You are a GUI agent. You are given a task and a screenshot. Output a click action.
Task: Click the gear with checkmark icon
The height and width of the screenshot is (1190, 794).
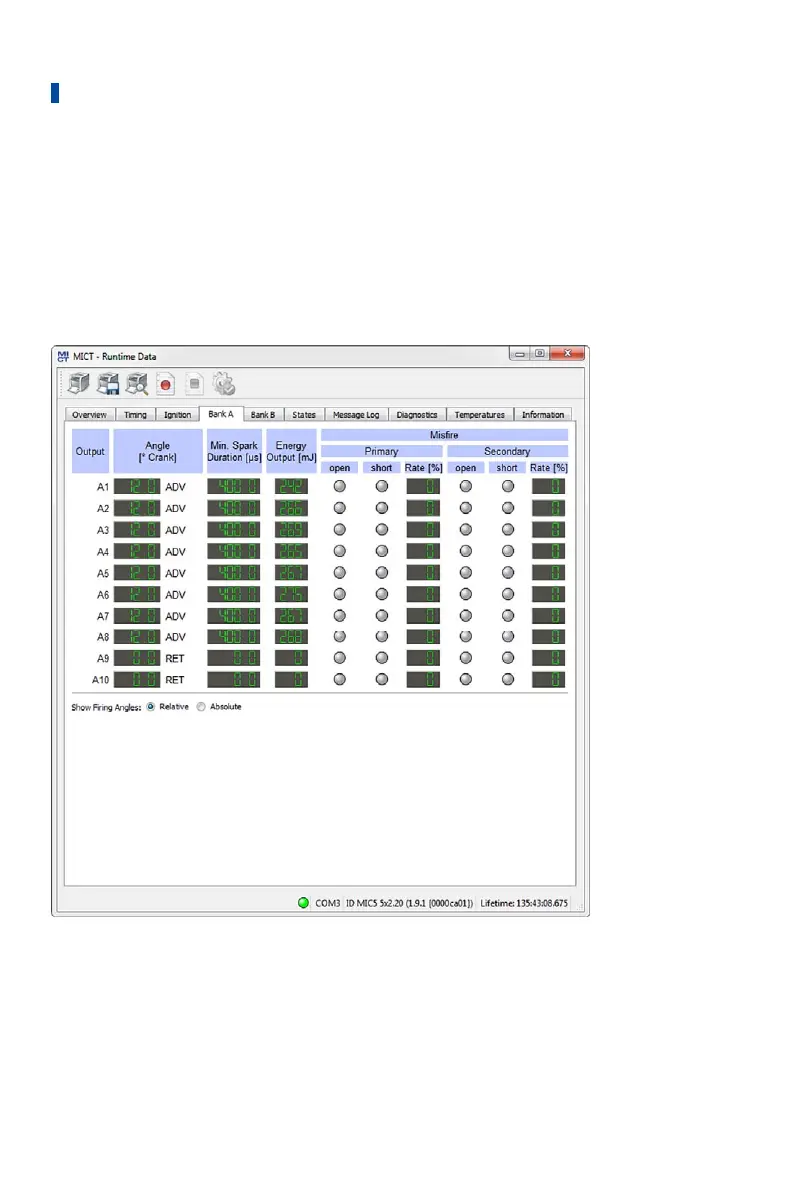(x=224, y=384)
